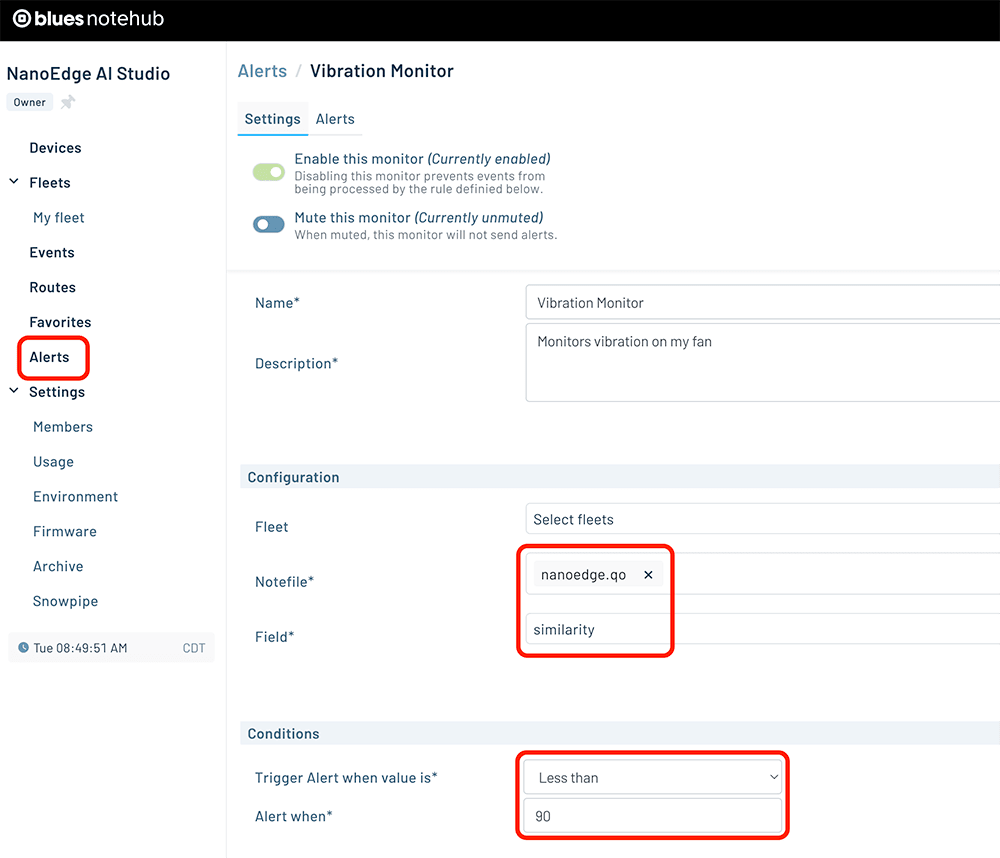1000x858 pixels.
Task: Collapse the Settings section chevron
Action: click(x=14, y=391)
